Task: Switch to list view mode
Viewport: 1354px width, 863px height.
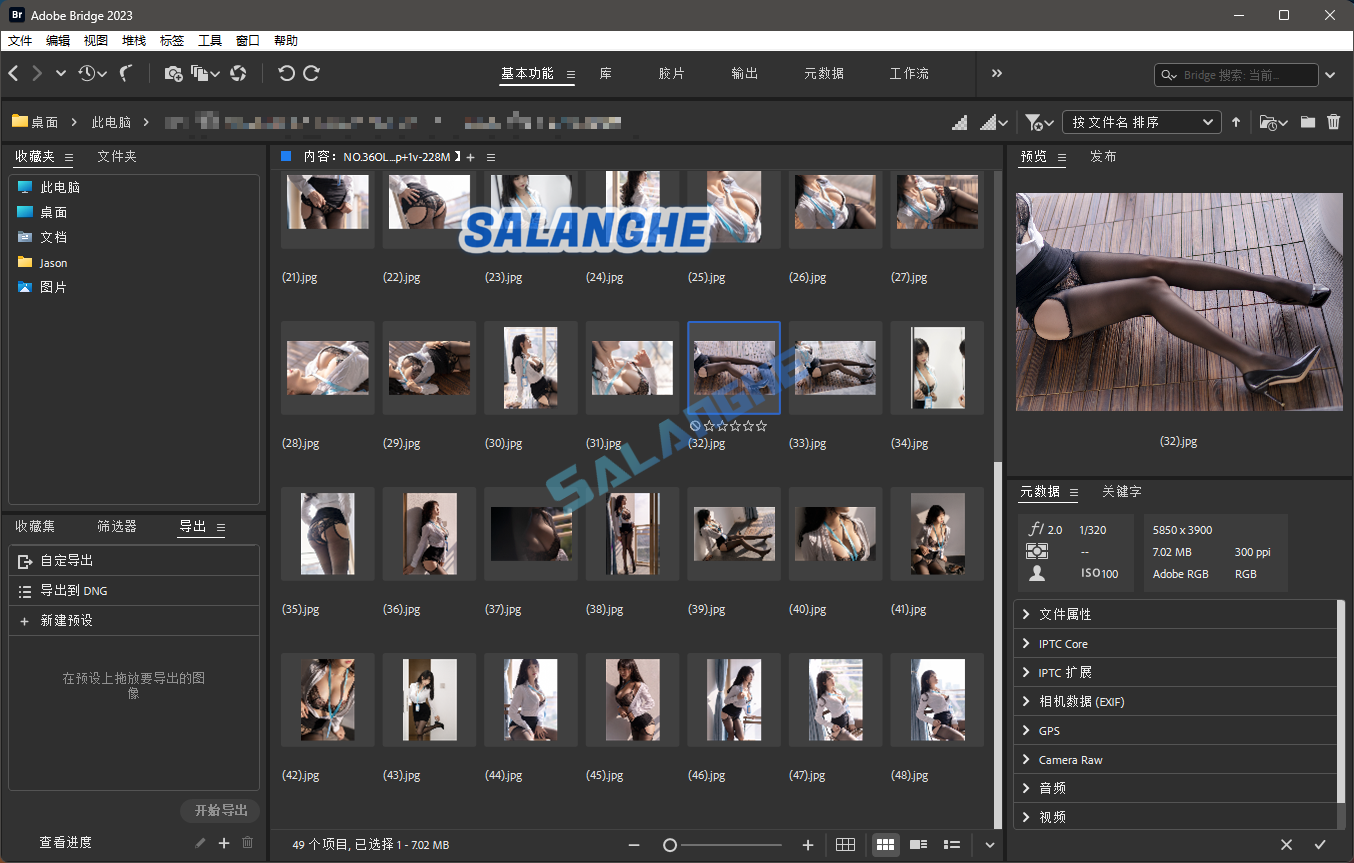Action: (x=952, y=845)
